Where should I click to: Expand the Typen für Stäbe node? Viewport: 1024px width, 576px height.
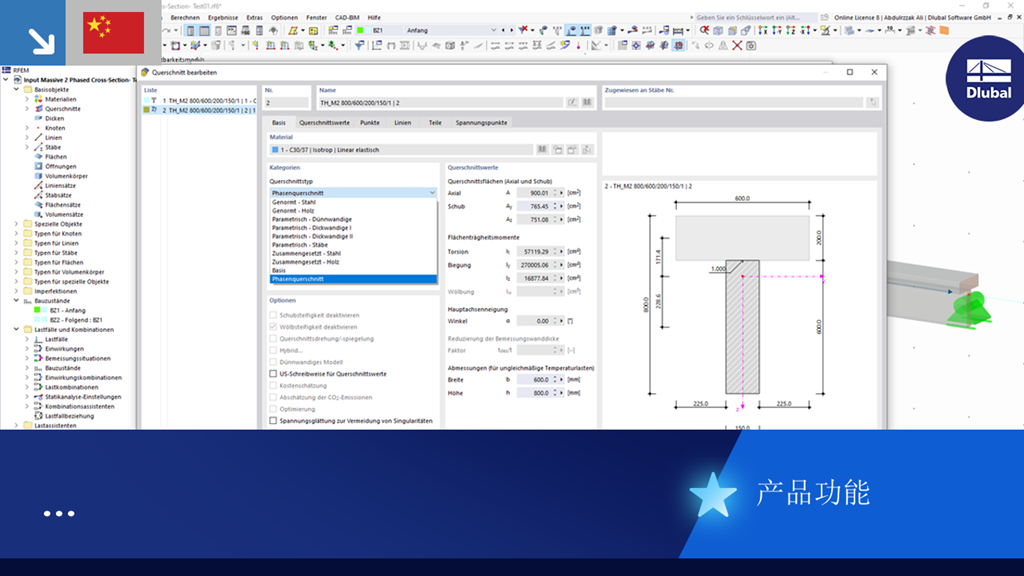16,253
